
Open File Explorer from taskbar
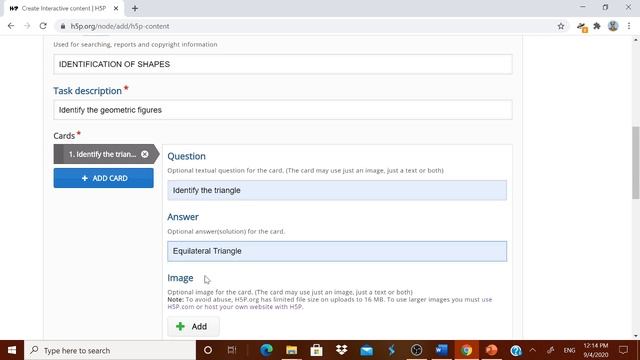click(291, 350)
